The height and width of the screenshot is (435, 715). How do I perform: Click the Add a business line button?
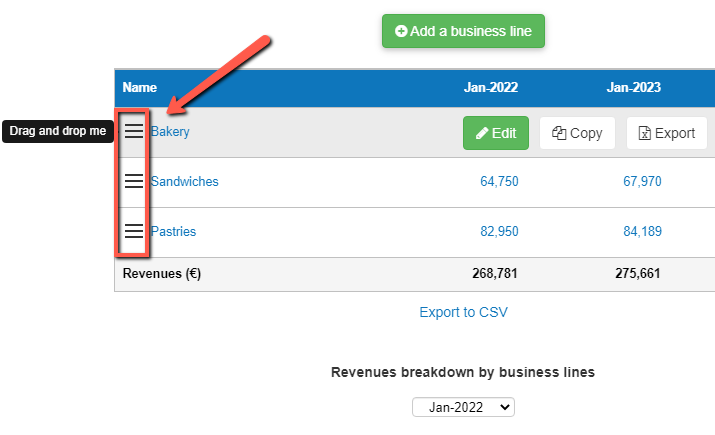pyautogui.click(x=463, y=31)
